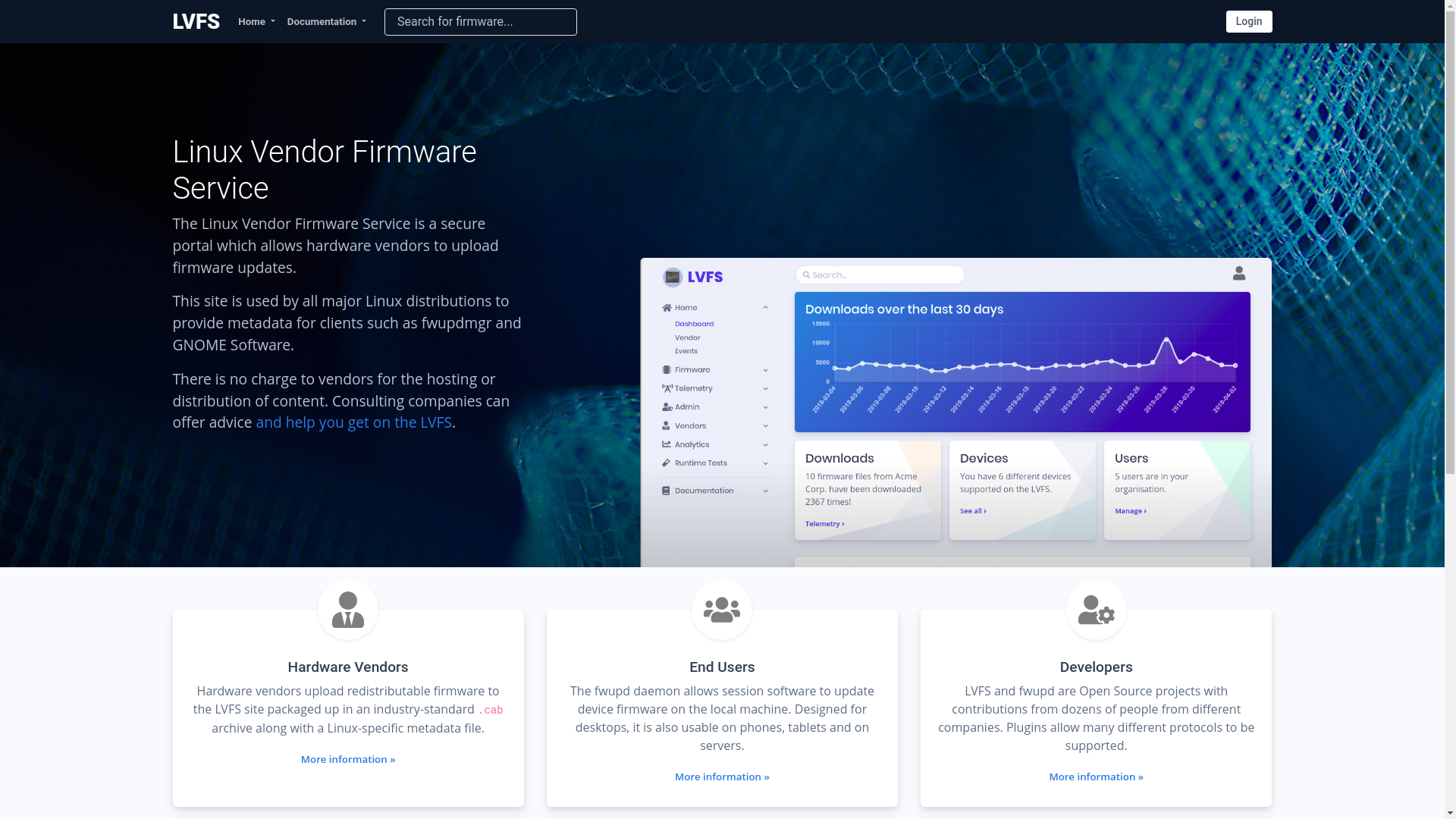1456x819 pixels.
Task: Expand the Vendors chevron in preview sidebar
Action: click(765, 426)
